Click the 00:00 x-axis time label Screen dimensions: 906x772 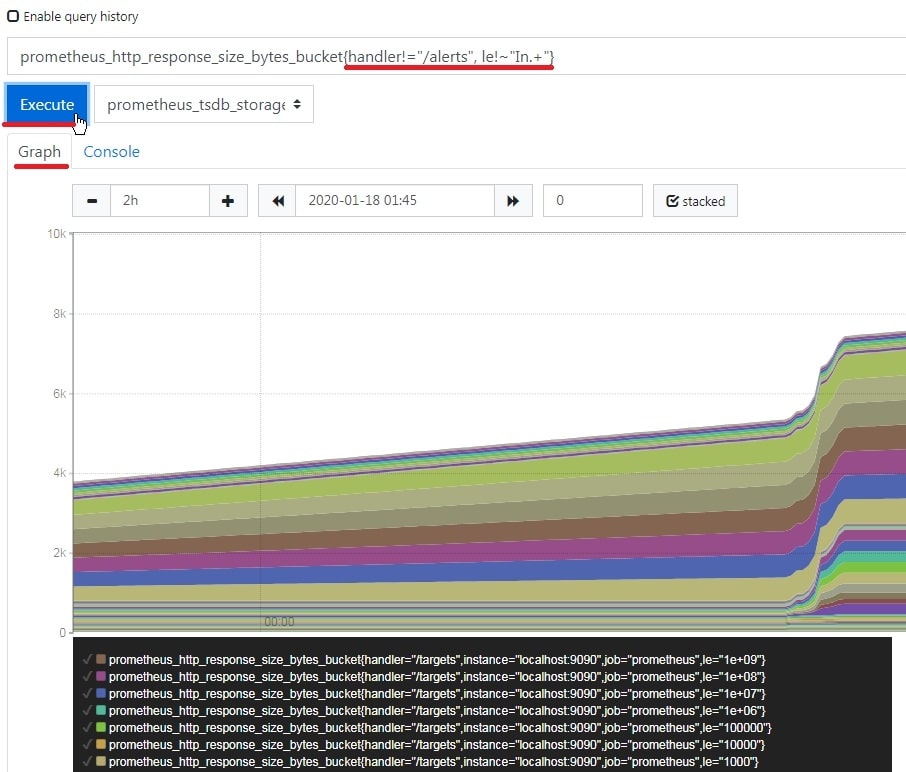pyautogui.click(x=279, y=622)
